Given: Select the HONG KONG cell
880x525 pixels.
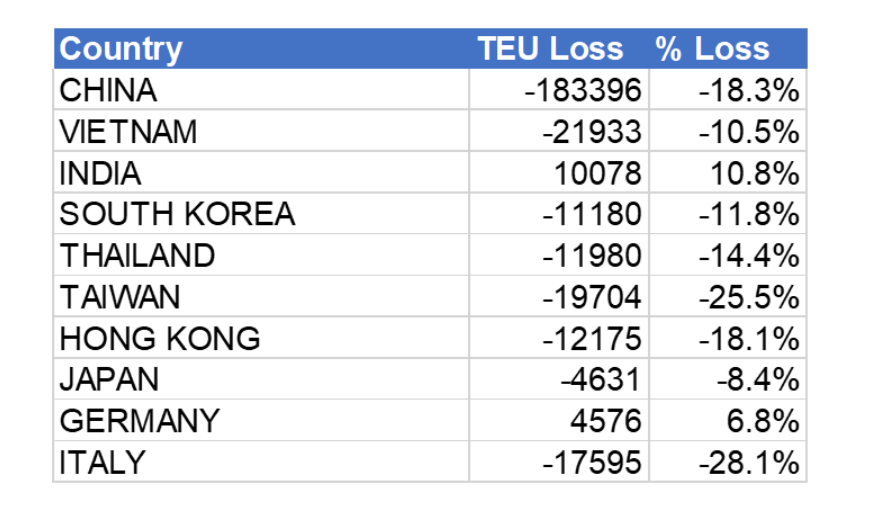Looking at the screenshot, I should pyautogui.click(x=160, y=339).
